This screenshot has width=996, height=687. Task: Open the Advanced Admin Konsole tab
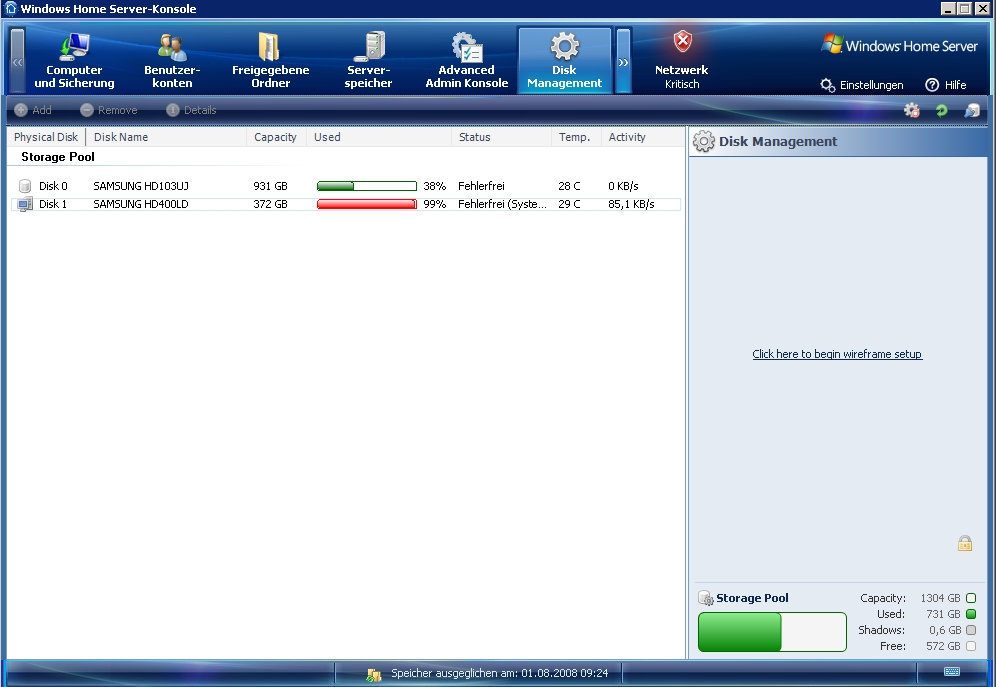coord(467,60)
